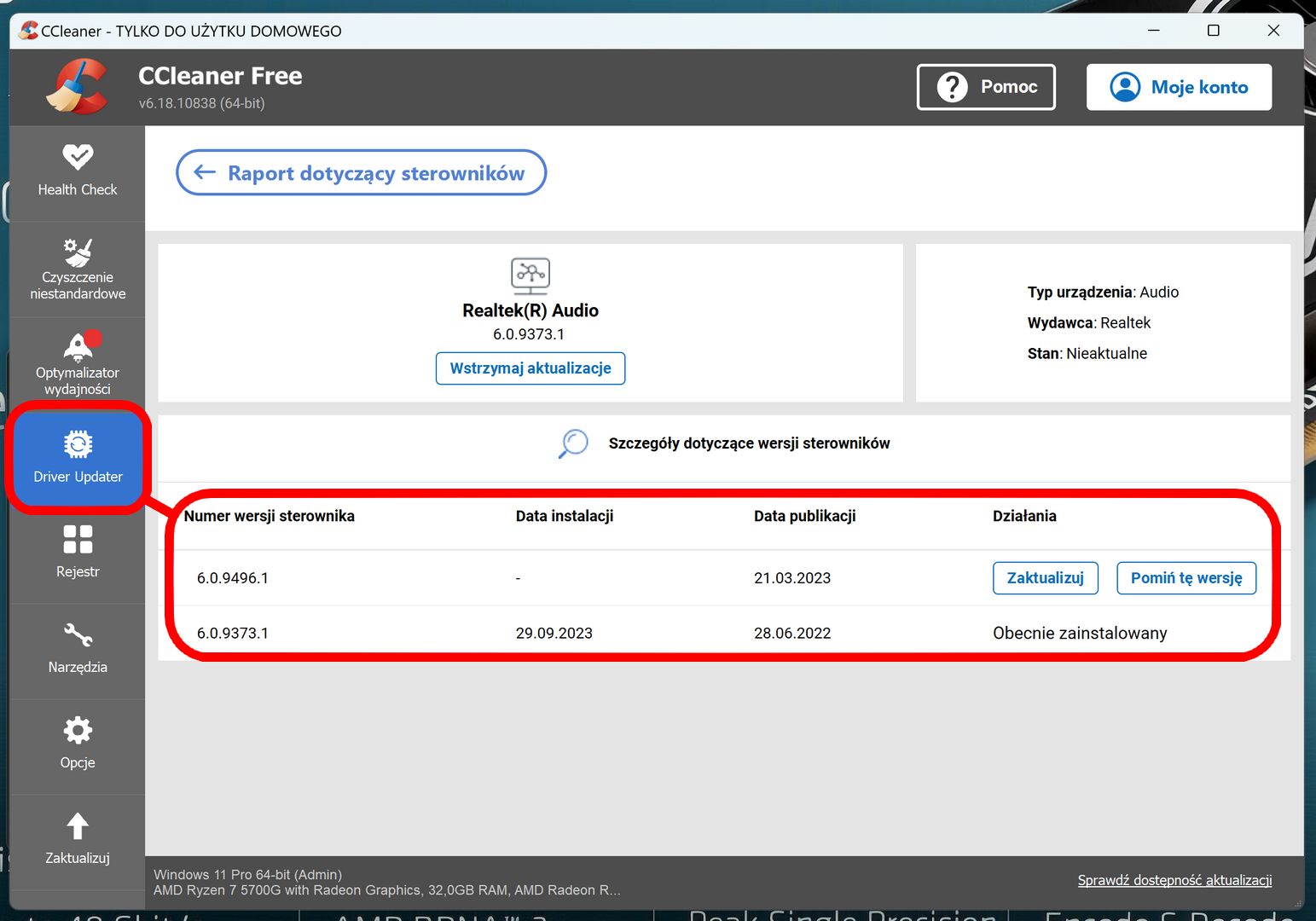Screen dimensions: 1316x921
Task: Click Szczegóły dotyczące wersji sterowników heading
Action: [x=749, y=443]
